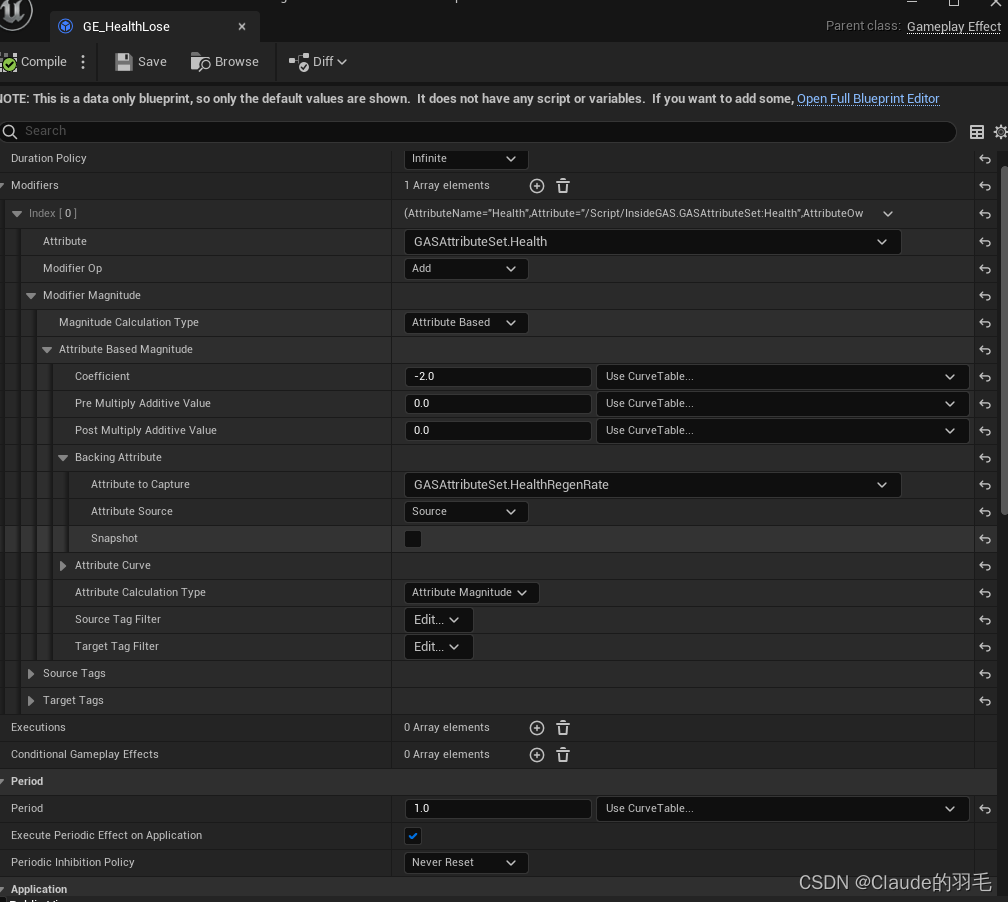
Task: Expand the Source Tags row
Action: pyautogui.click(x=31, y=674)
